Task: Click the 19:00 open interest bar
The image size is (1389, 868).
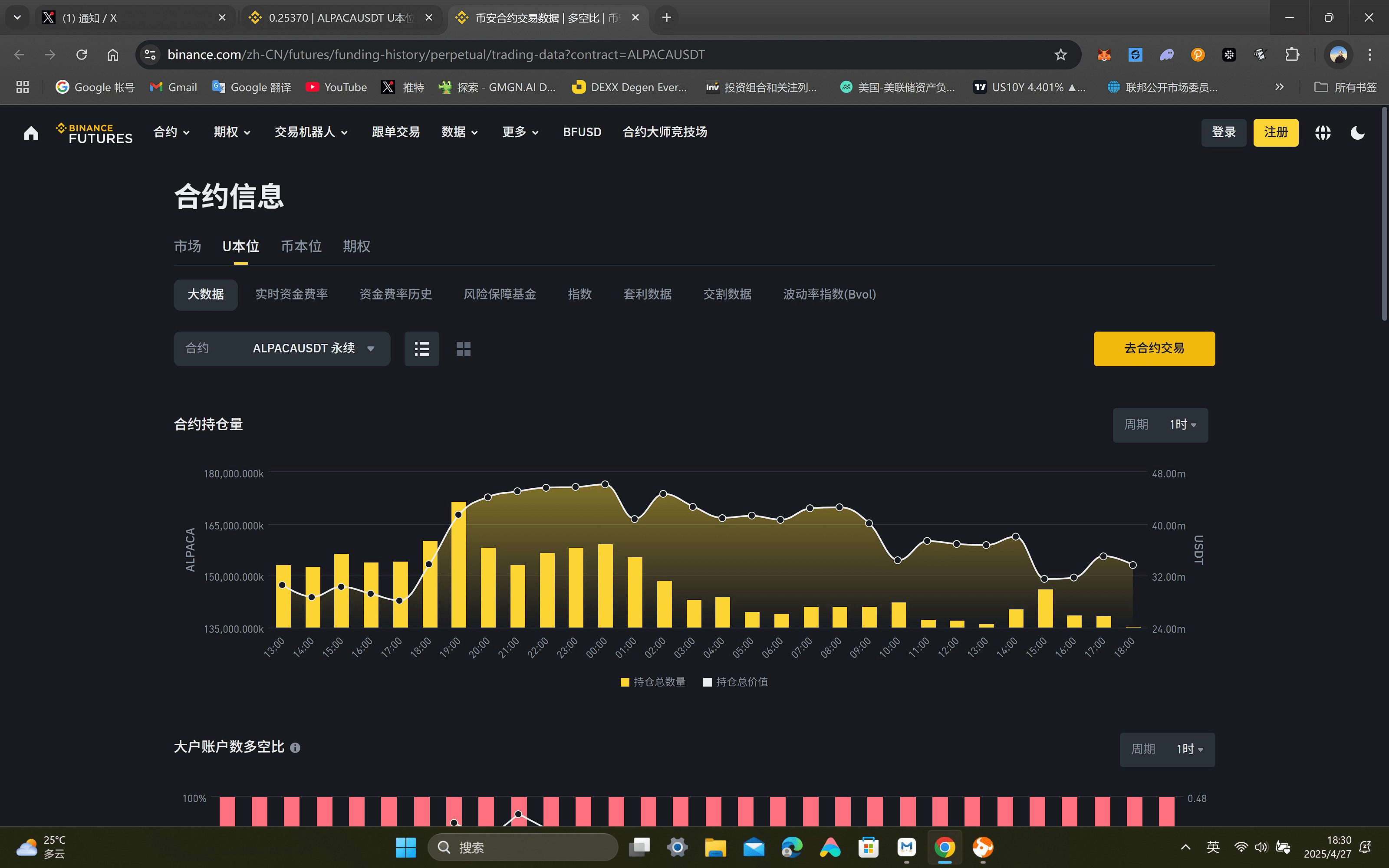Action: point(459,564)
